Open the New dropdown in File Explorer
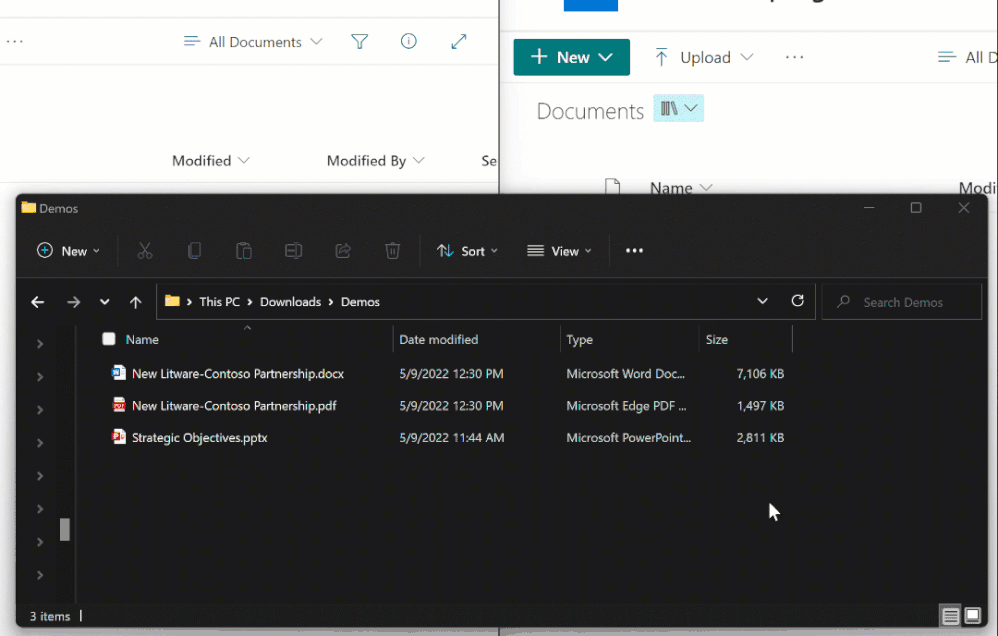 68,251
